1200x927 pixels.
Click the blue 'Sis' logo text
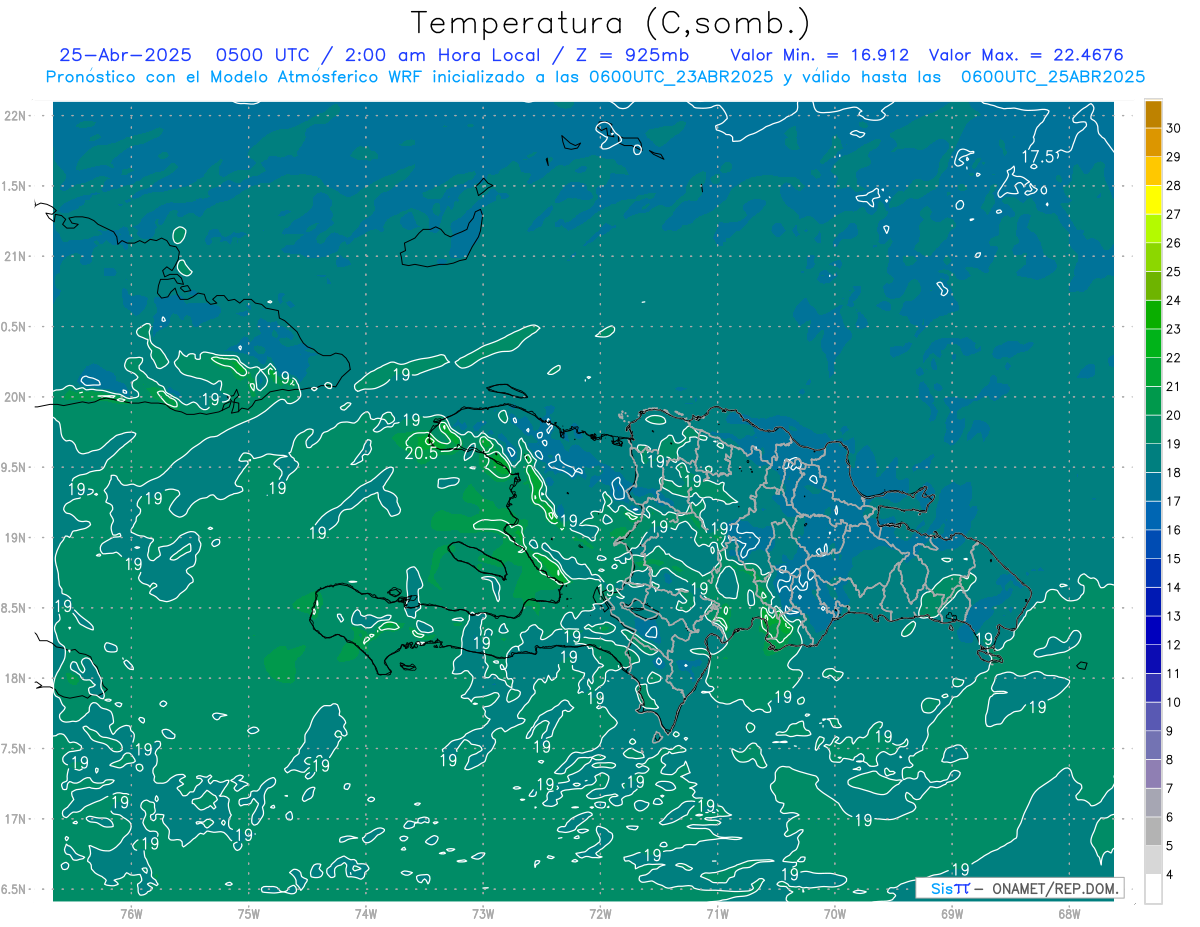pos(942,888)
